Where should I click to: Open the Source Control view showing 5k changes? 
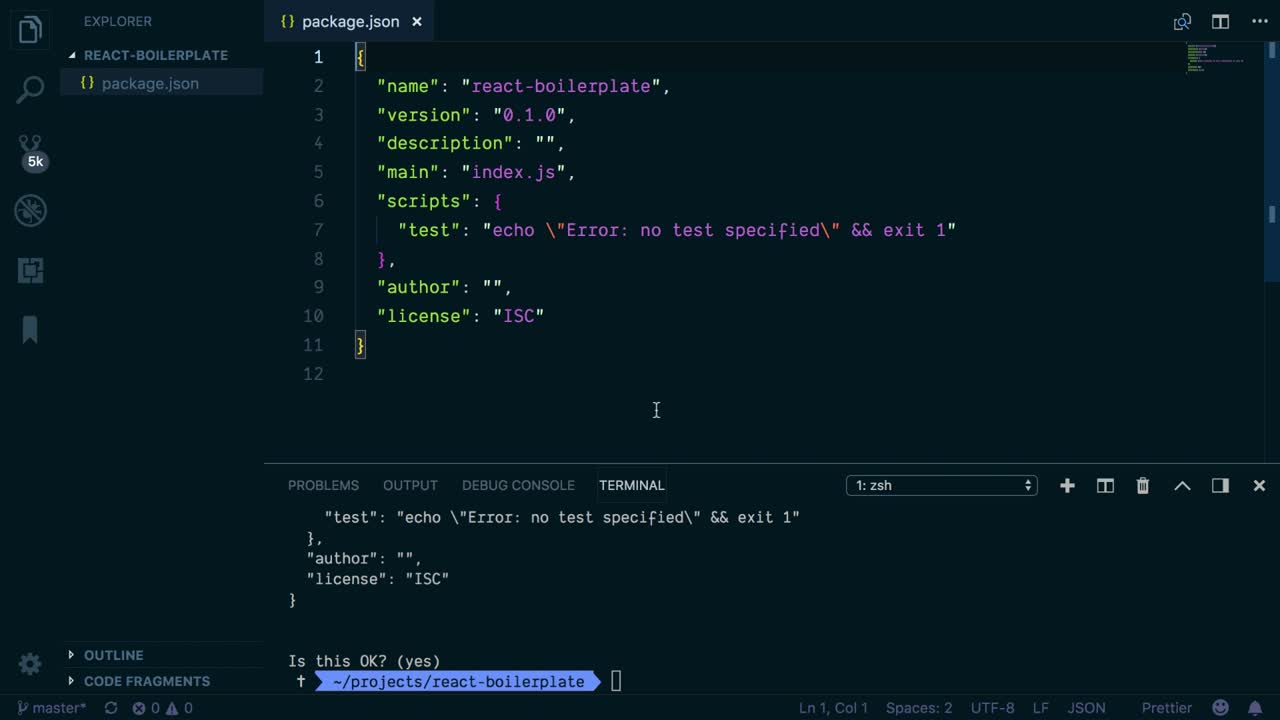[29, 148]
